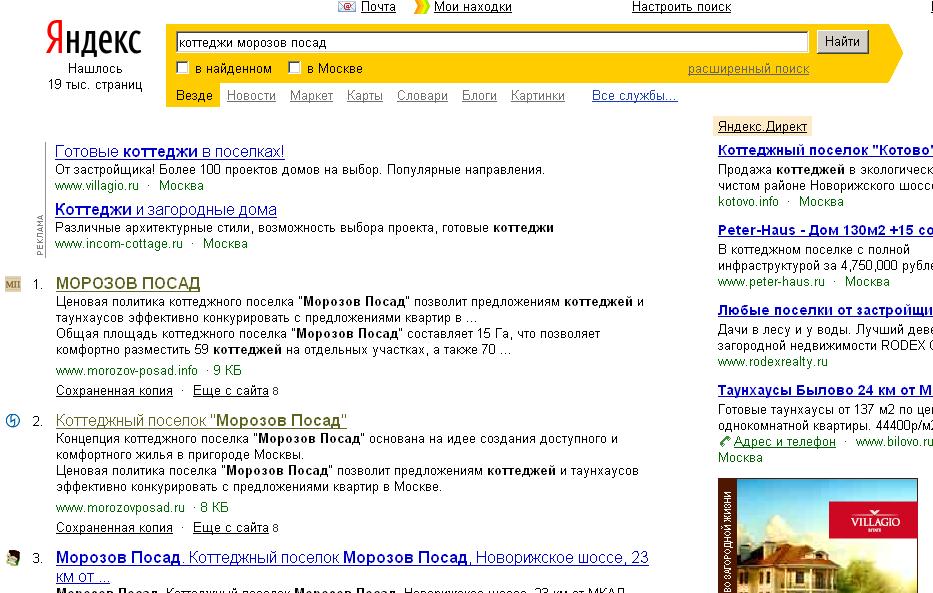The height and width of the screenshot is (593, 933).
Task: Open result 2 'Коттеджный поселок Морозов Посад'
Action: [201, 421]
